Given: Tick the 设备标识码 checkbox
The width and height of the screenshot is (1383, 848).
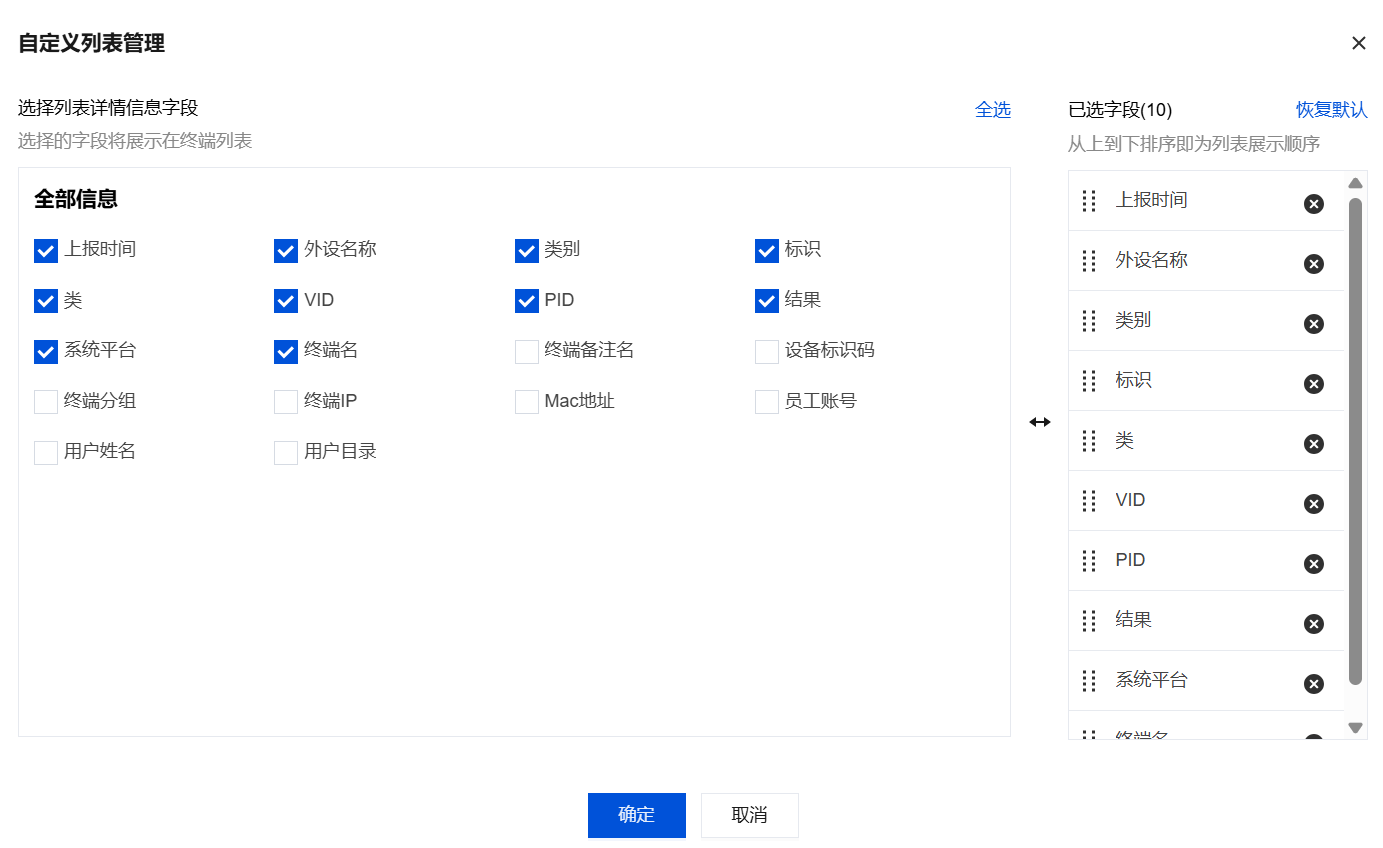Looking at the screenshot, I should tap(767, 352).
